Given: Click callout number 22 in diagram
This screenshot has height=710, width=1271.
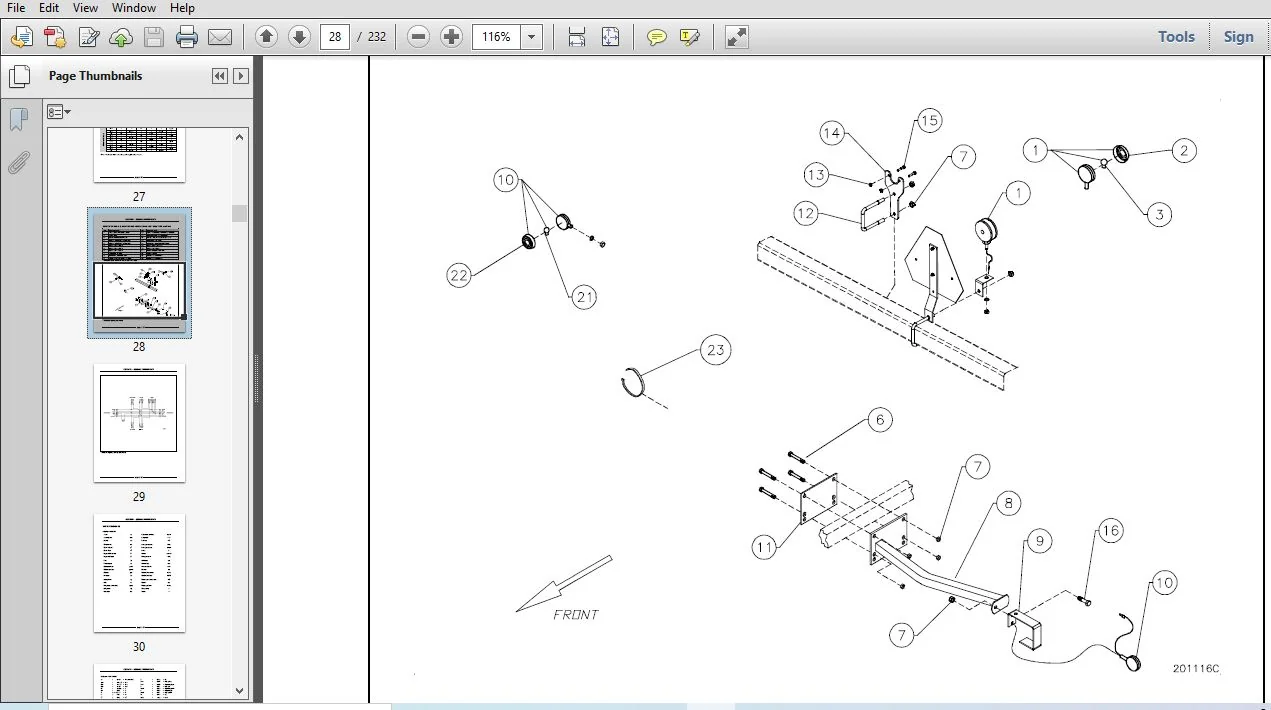Looking at the screenshot, I should point(459,275).
